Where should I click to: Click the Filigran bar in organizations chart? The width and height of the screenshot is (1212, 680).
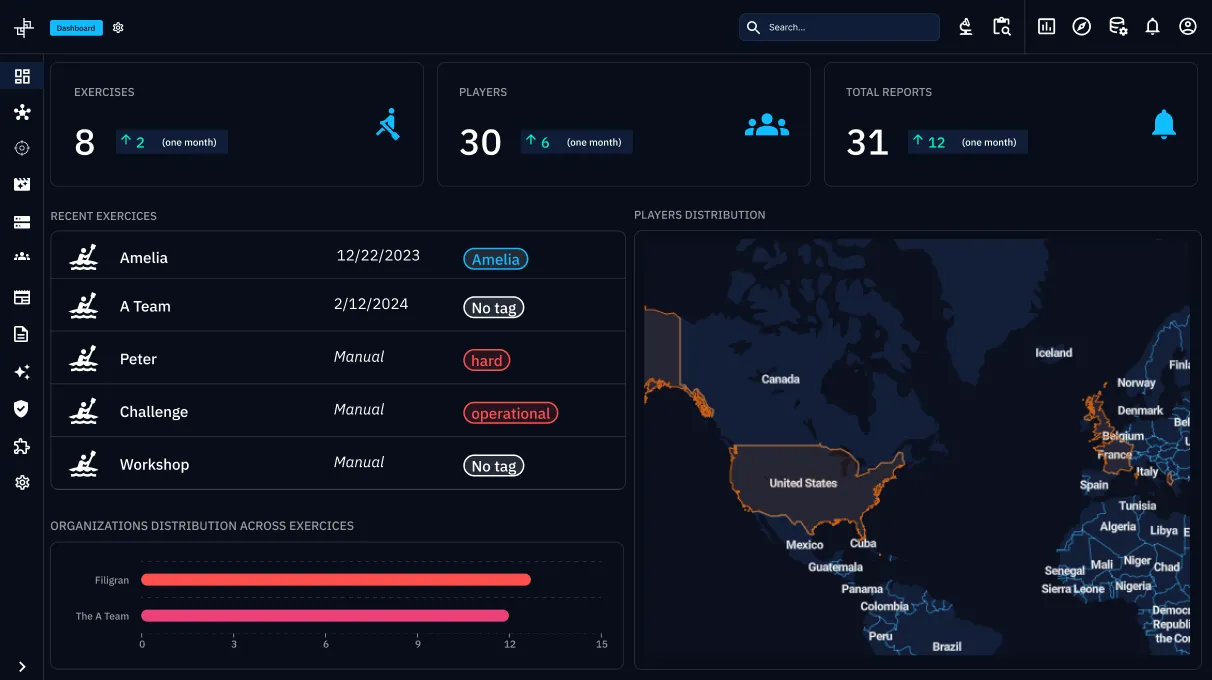(335, 580)
